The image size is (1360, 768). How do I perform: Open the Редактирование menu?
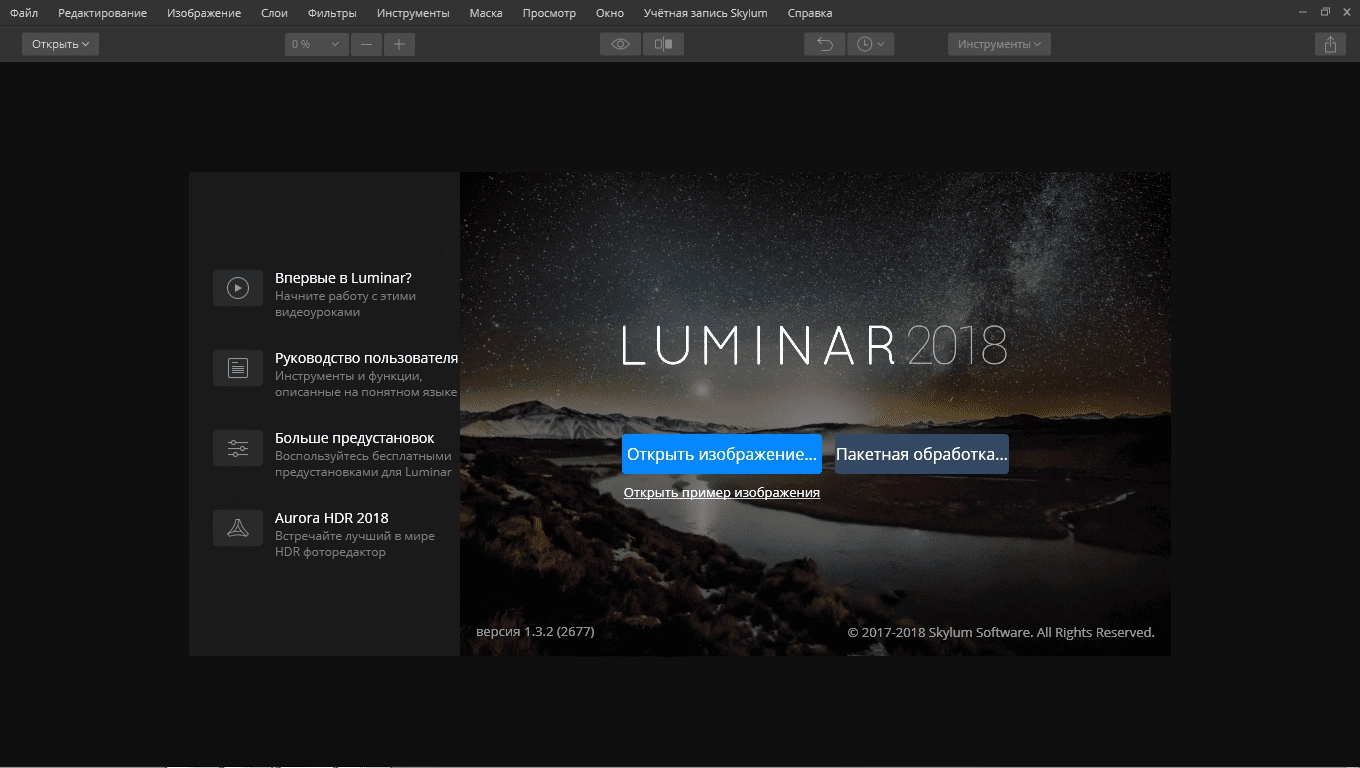point(102,13)
